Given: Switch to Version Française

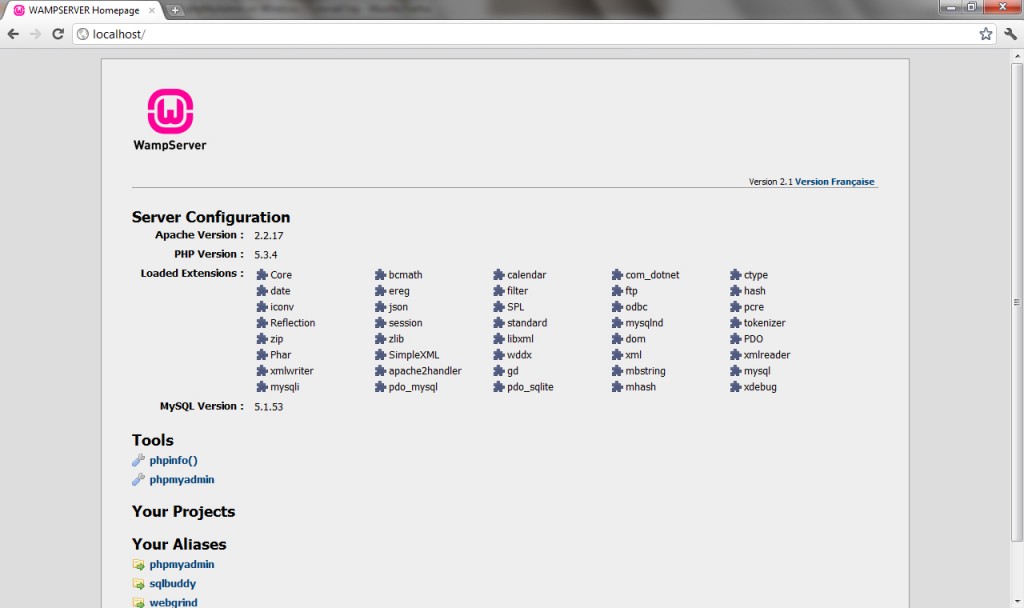Looking at the screenshot, I should (x=834, y=182).
